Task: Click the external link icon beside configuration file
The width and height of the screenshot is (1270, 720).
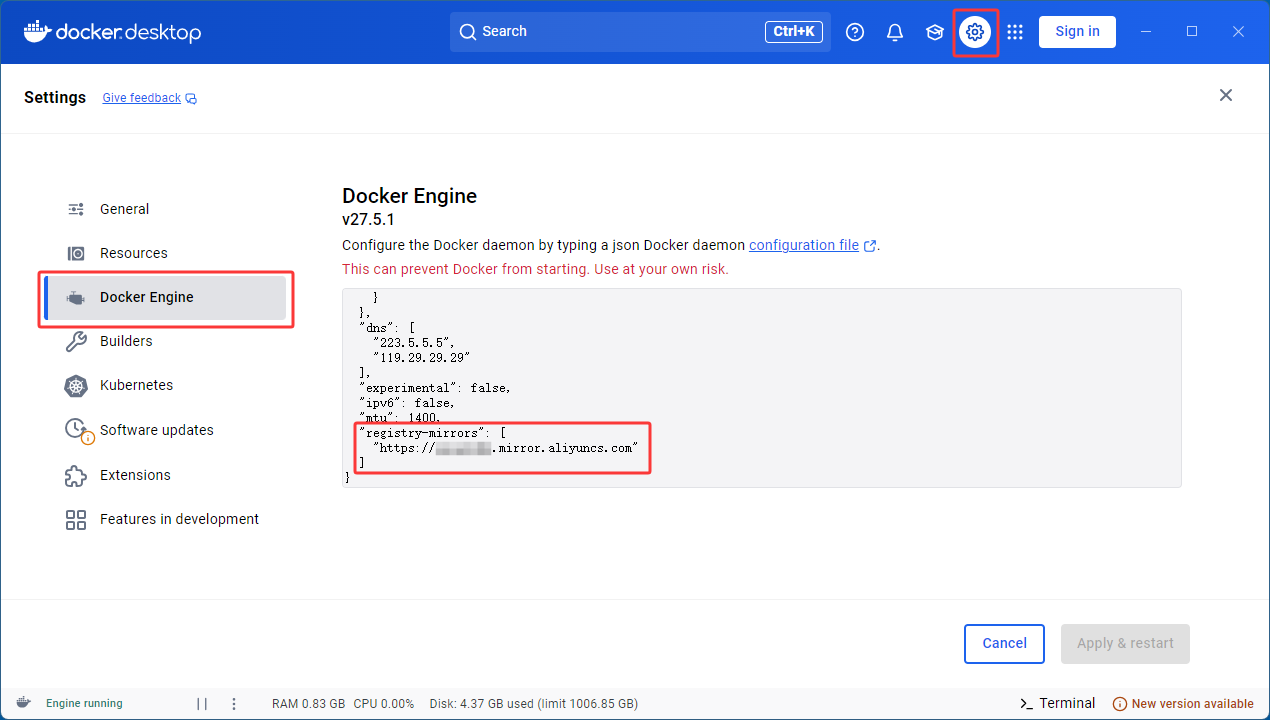Action: tap(870, 246)
